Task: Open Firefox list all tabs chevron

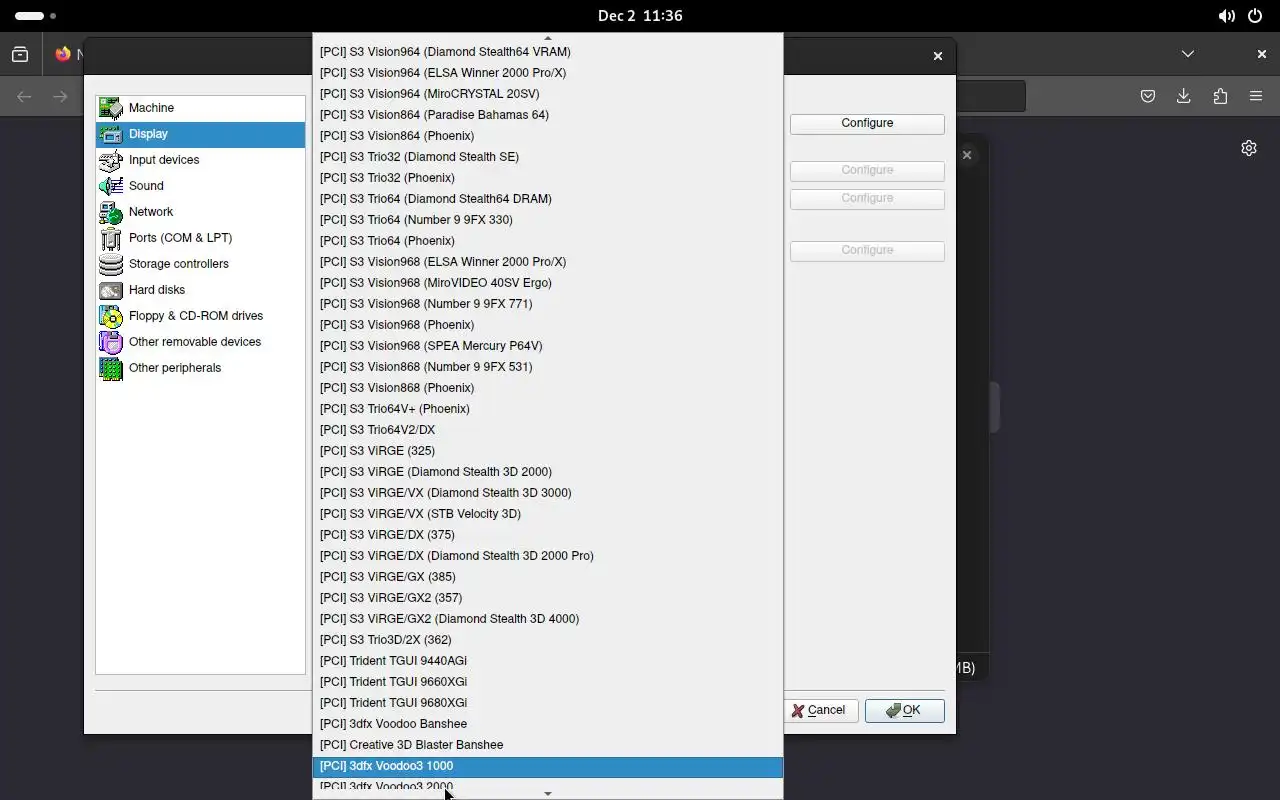Action: [1188, 54]
